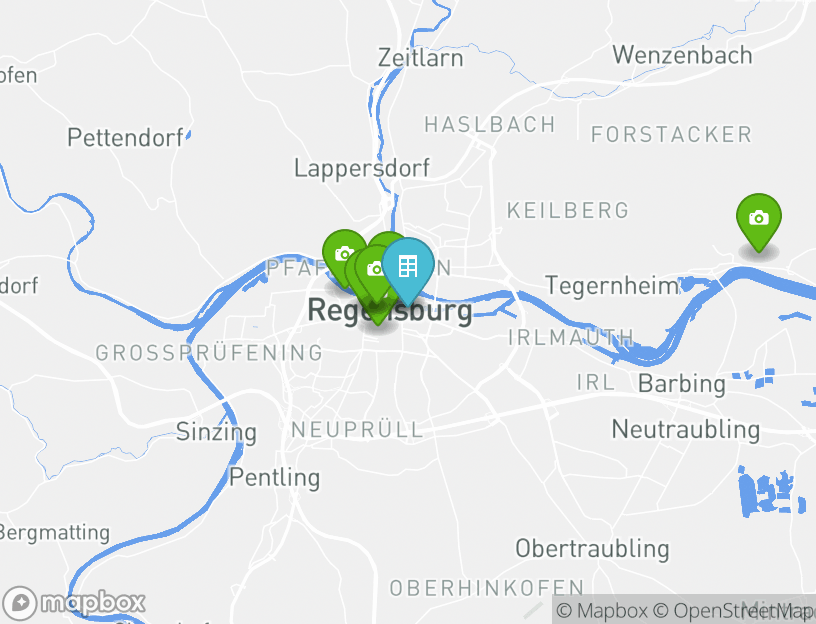
Task: Open the © Mapbox attribution link
Action: pyautogui.click(x=602, y=610)
